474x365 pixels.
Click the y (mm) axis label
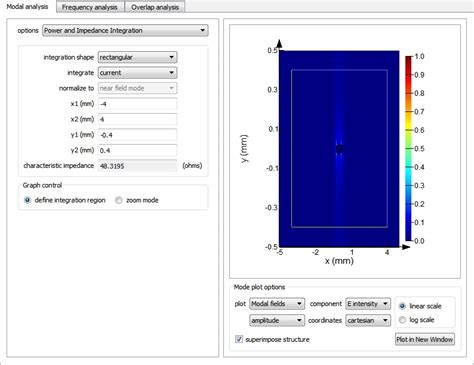pyautogui.click(x=244, y=148)
